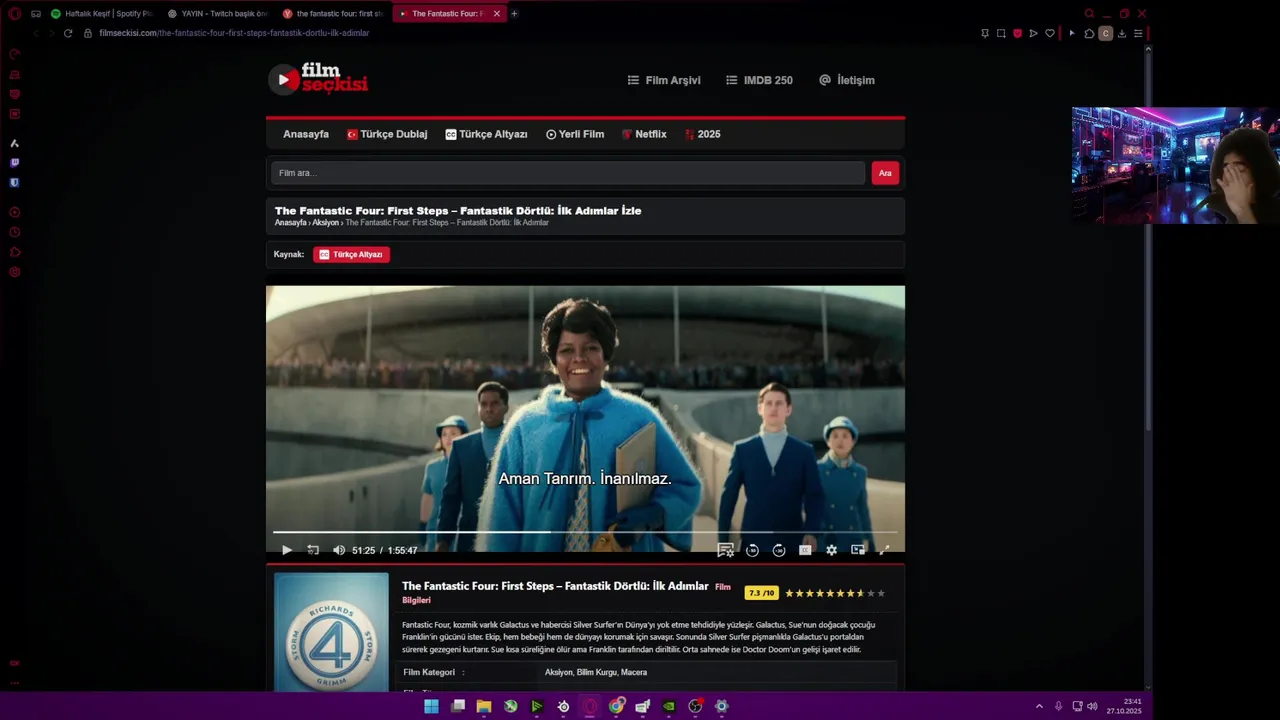Click the star rating row

click(835, 593)
